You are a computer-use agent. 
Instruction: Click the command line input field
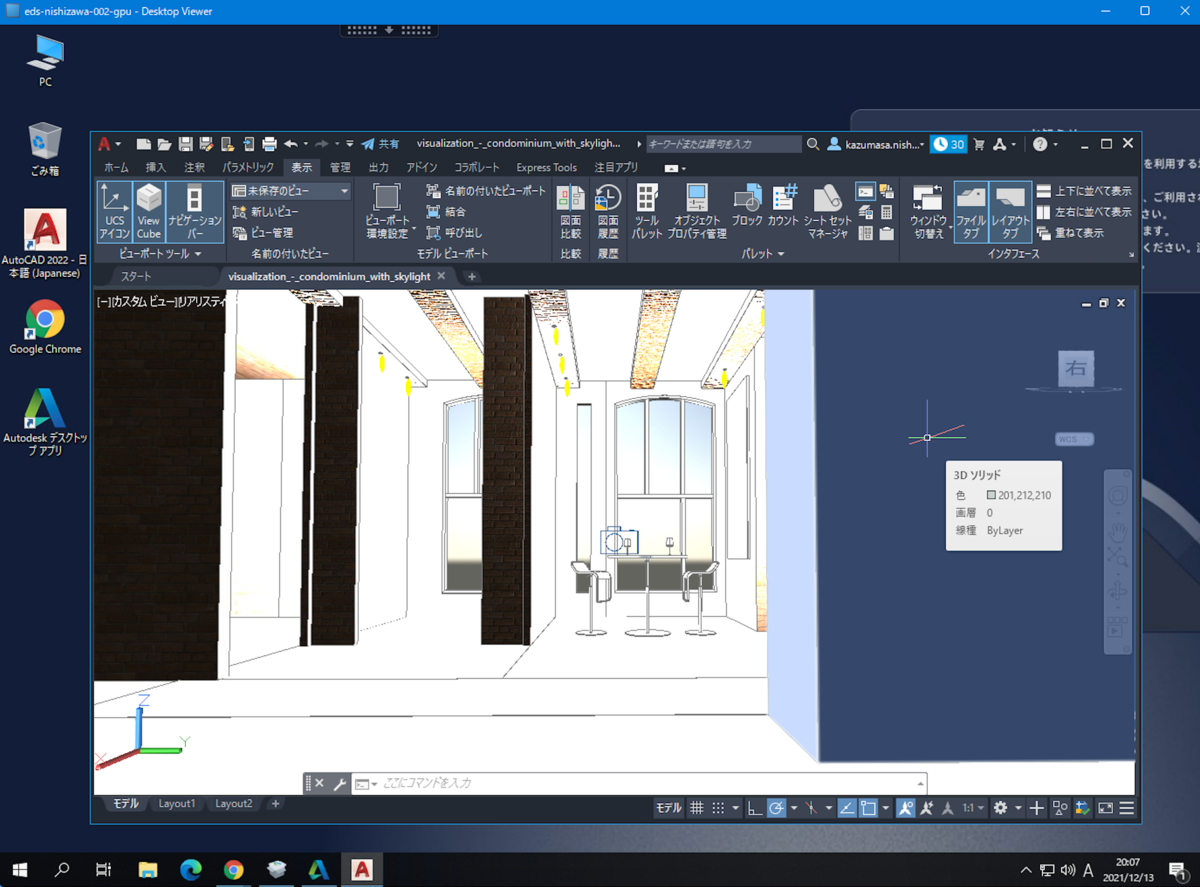click(x=640, y=783)
